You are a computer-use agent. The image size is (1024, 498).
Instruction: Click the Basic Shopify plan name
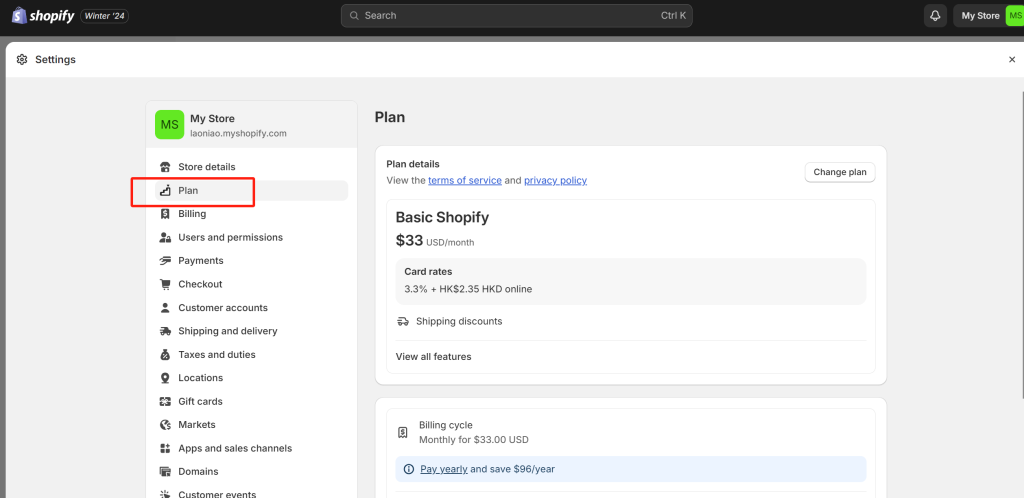(442, 218)
